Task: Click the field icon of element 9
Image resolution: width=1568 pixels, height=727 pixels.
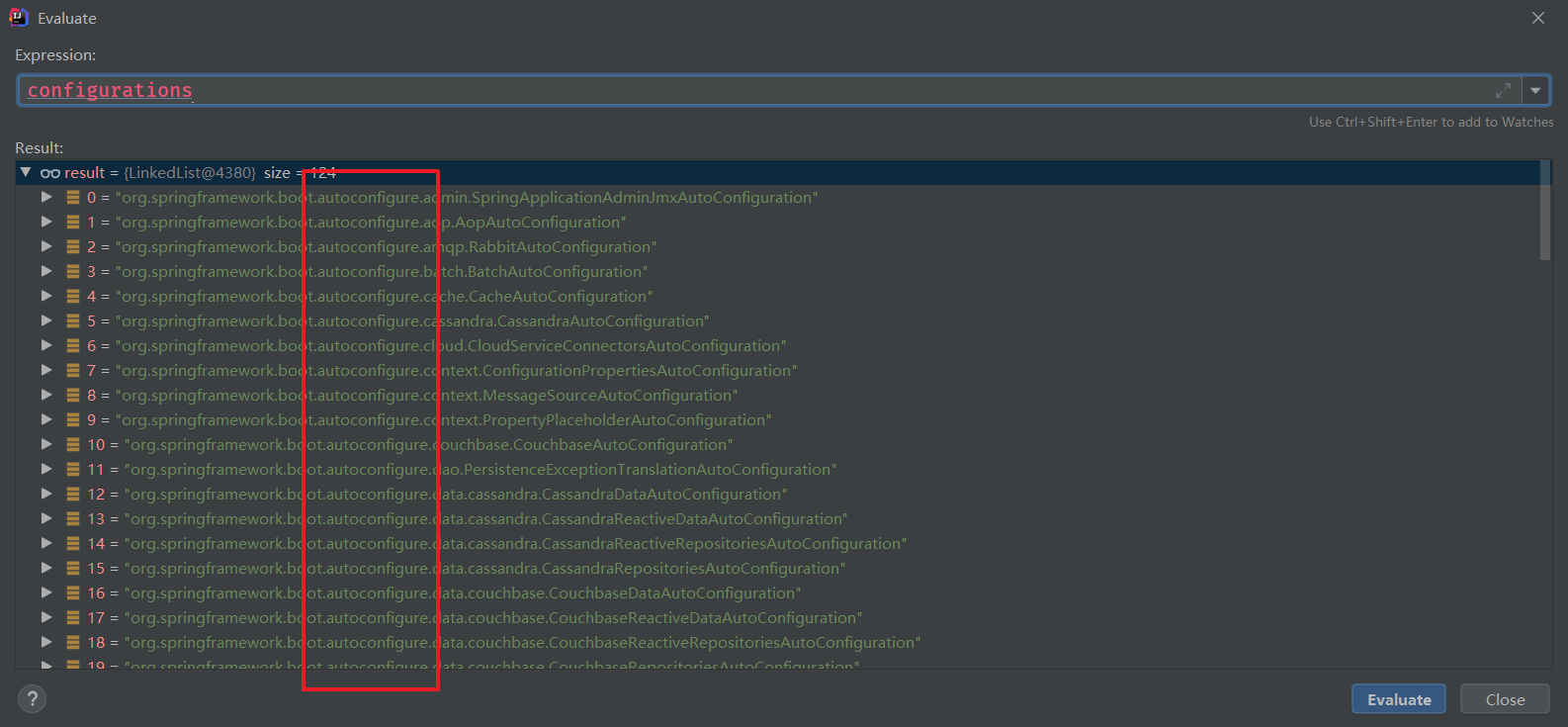Action: pyautogui.click(x=73, y=420)
